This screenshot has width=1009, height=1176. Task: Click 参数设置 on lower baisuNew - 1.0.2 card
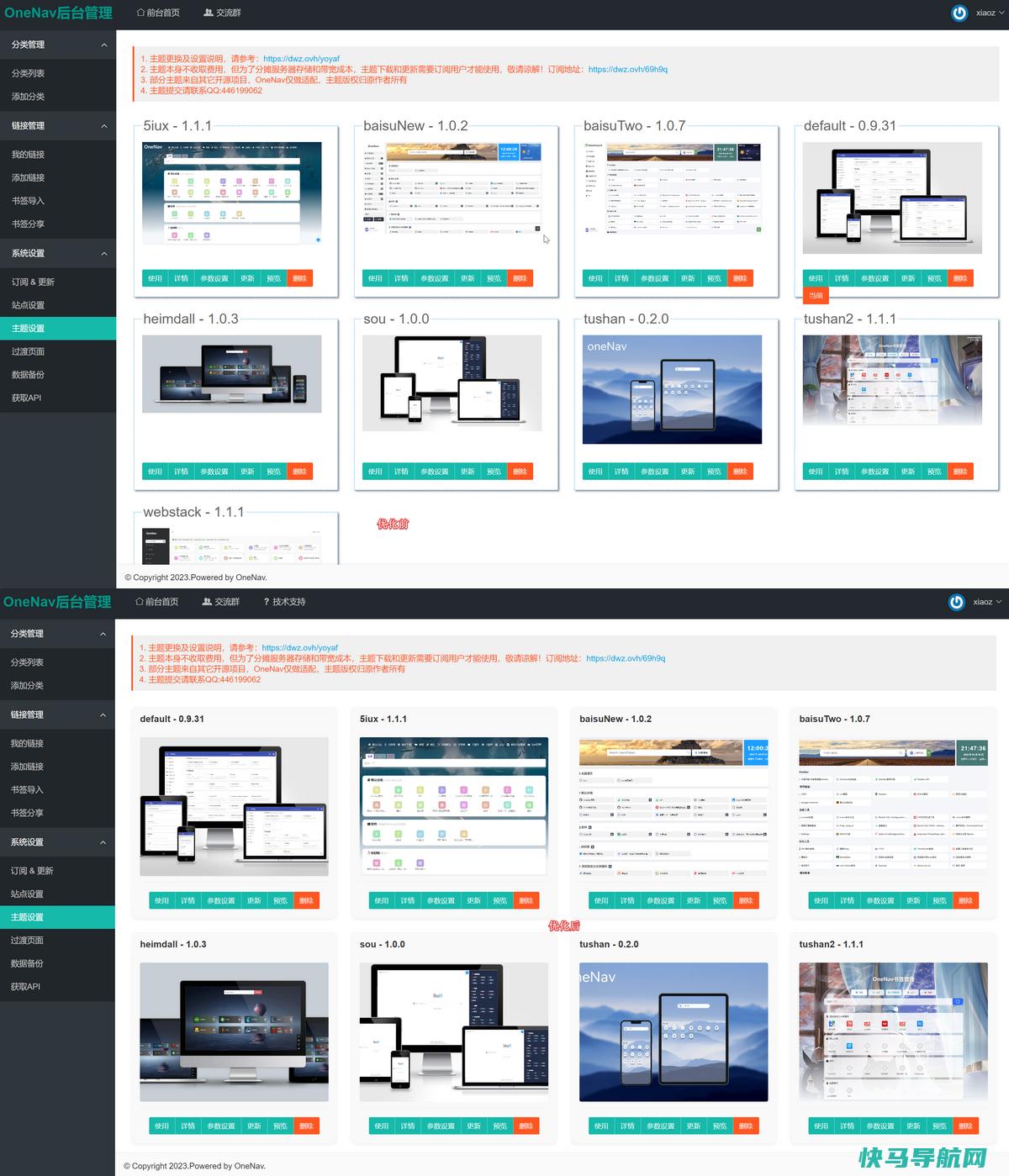click(x=660, y=900)
